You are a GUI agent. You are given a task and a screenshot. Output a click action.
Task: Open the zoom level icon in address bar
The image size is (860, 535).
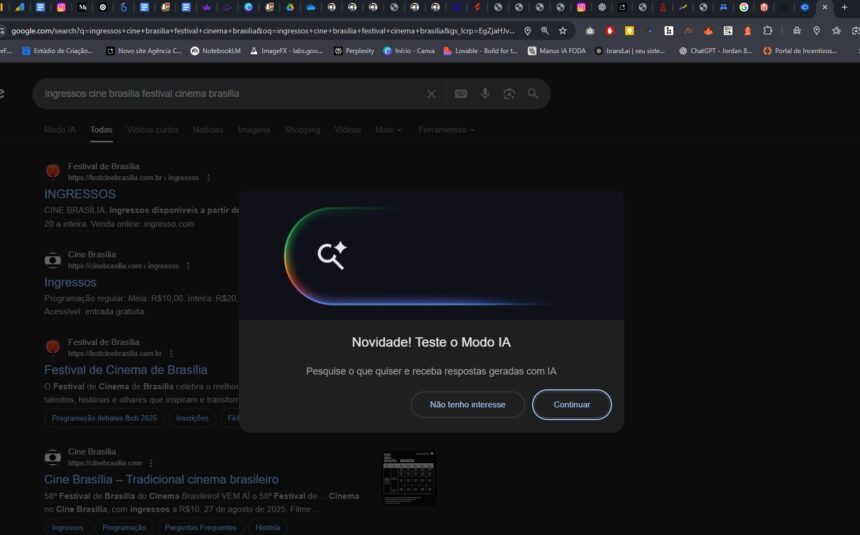tap(545, 31)
